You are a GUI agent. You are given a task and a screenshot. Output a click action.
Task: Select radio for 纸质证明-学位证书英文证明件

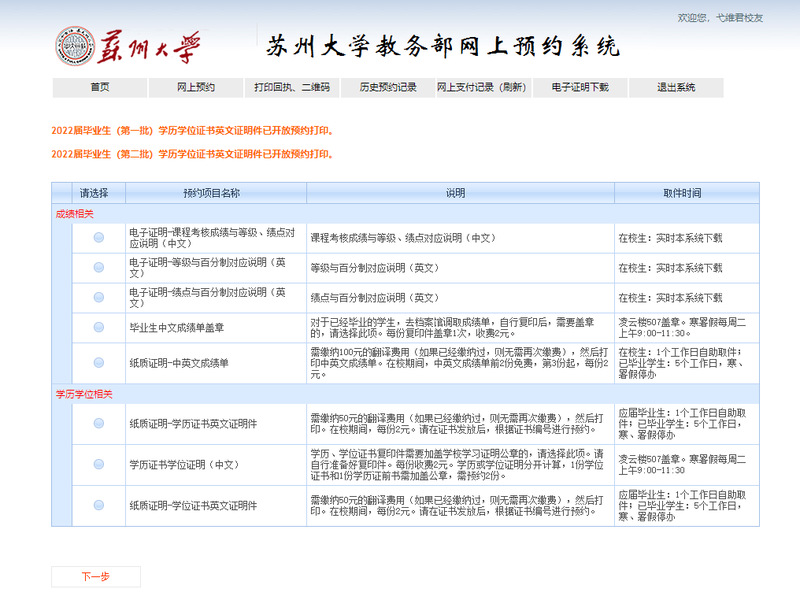(98, 506)
